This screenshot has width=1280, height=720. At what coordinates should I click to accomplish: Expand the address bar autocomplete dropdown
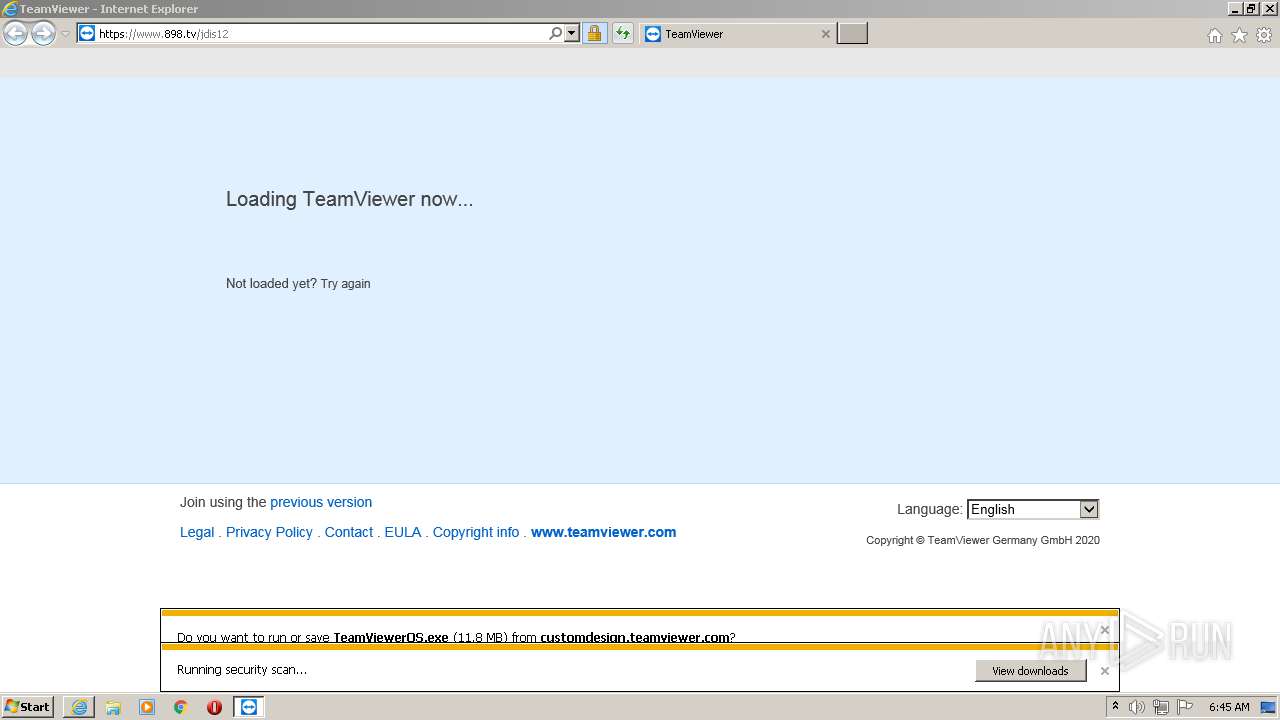coord(572,33)
